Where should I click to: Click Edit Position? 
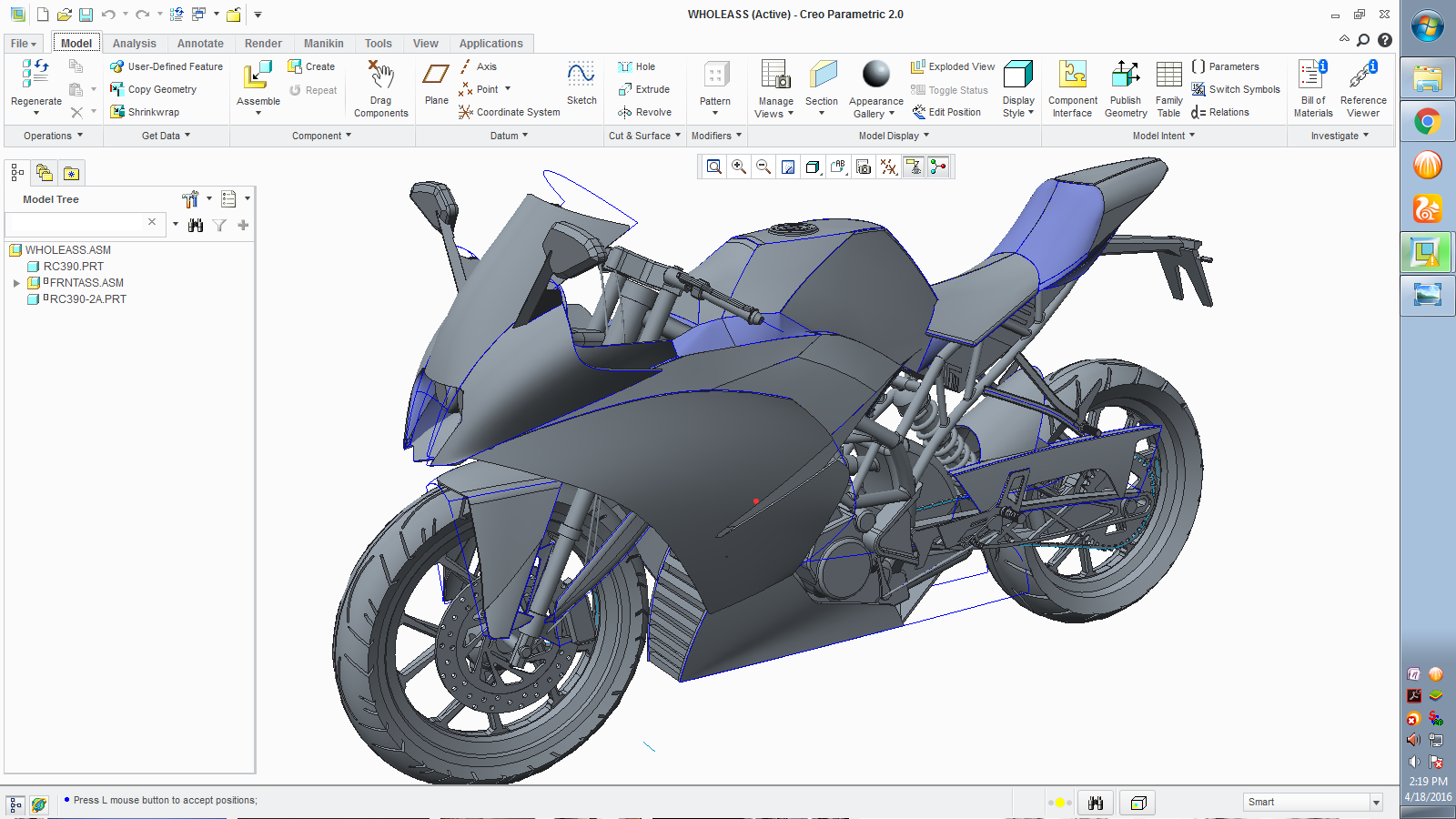946,112
